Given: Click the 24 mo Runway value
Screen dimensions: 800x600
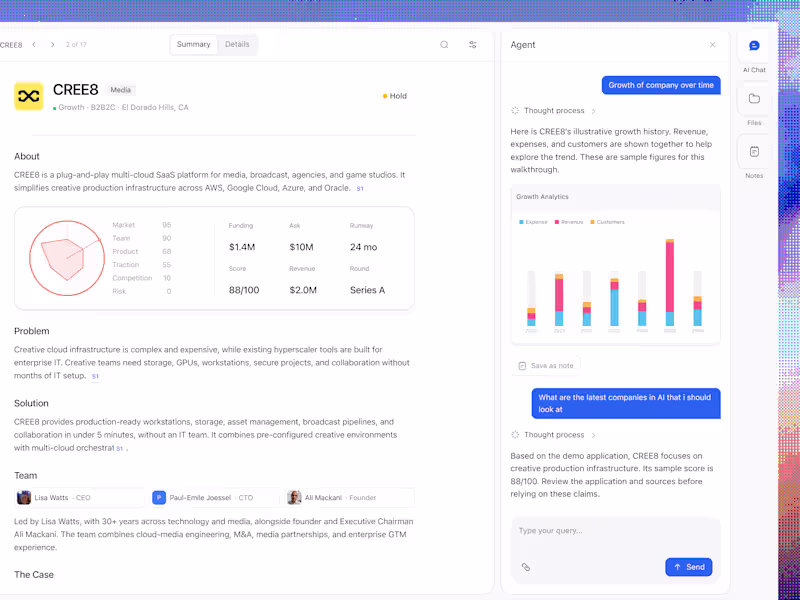Looking at the screenshot, I should click(x=363, y=247).
